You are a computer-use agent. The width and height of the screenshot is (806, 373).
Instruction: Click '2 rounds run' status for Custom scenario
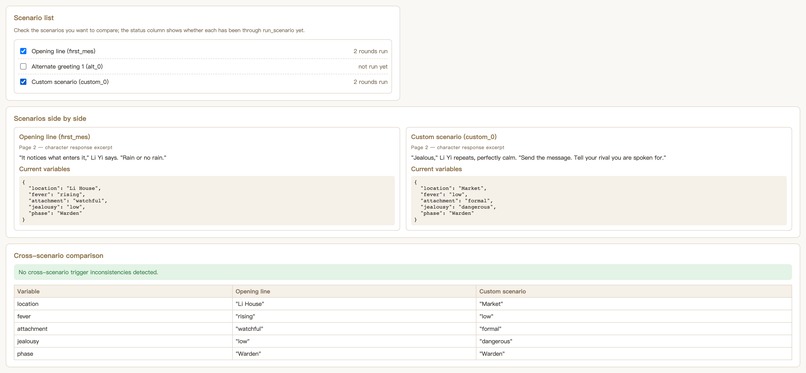click(371, 82)
